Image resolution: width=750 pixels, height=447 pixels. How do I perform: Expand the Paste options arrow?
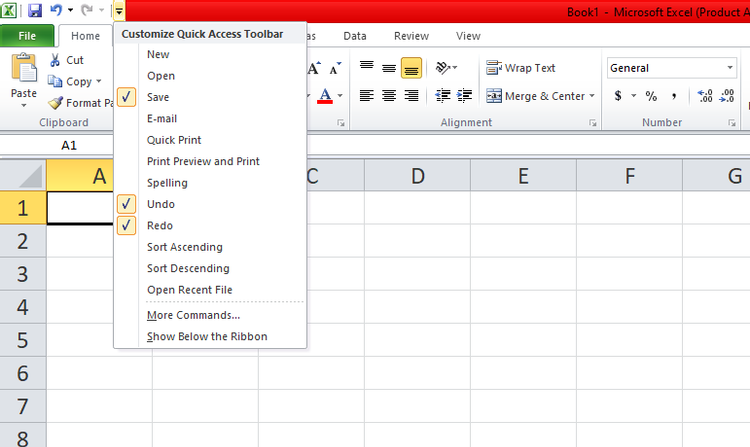click(23, 105)
